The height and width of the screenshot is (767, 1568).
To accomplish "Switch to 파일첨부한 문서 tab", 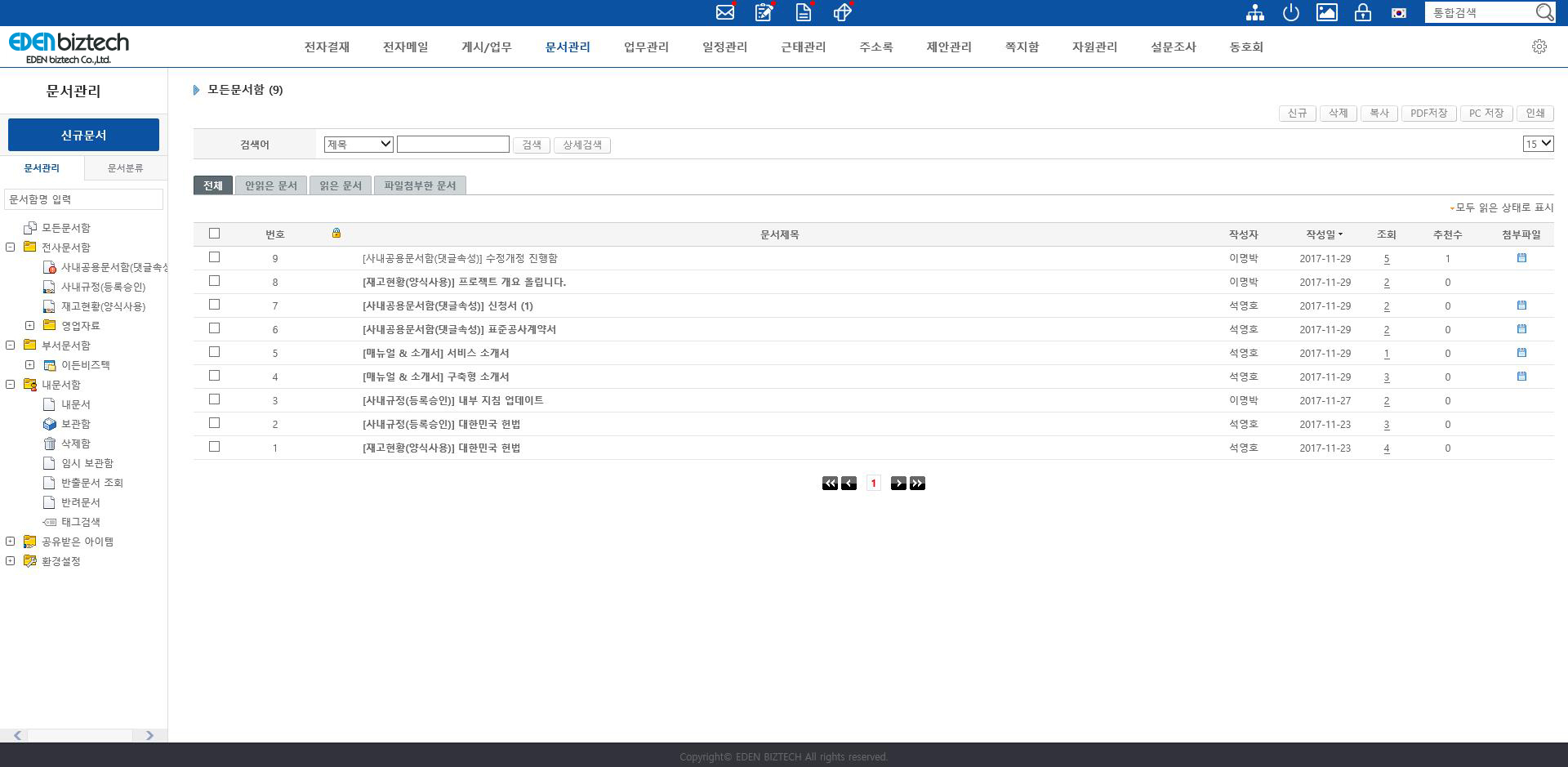I will (x=420, y=185).
